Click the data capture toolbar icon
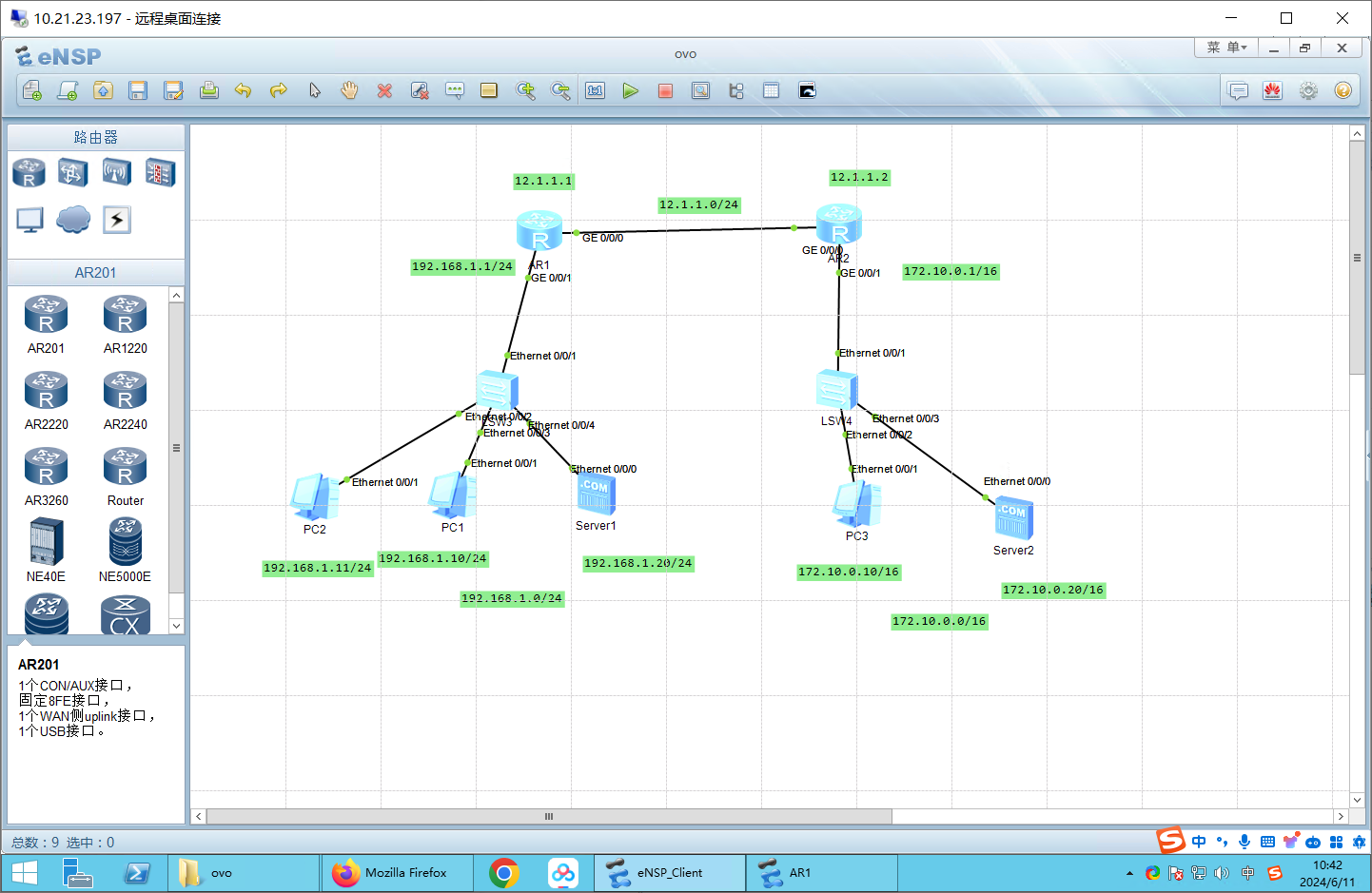The width and height of the screenshot is (1372, 893). click(700, 90)
